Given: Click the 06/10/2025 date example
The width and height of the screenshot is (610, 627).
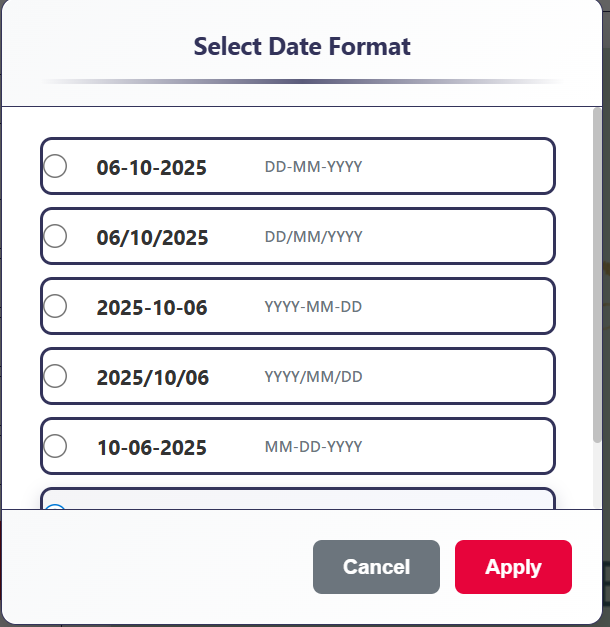Looking at the screenshot, I should point(153,237).
